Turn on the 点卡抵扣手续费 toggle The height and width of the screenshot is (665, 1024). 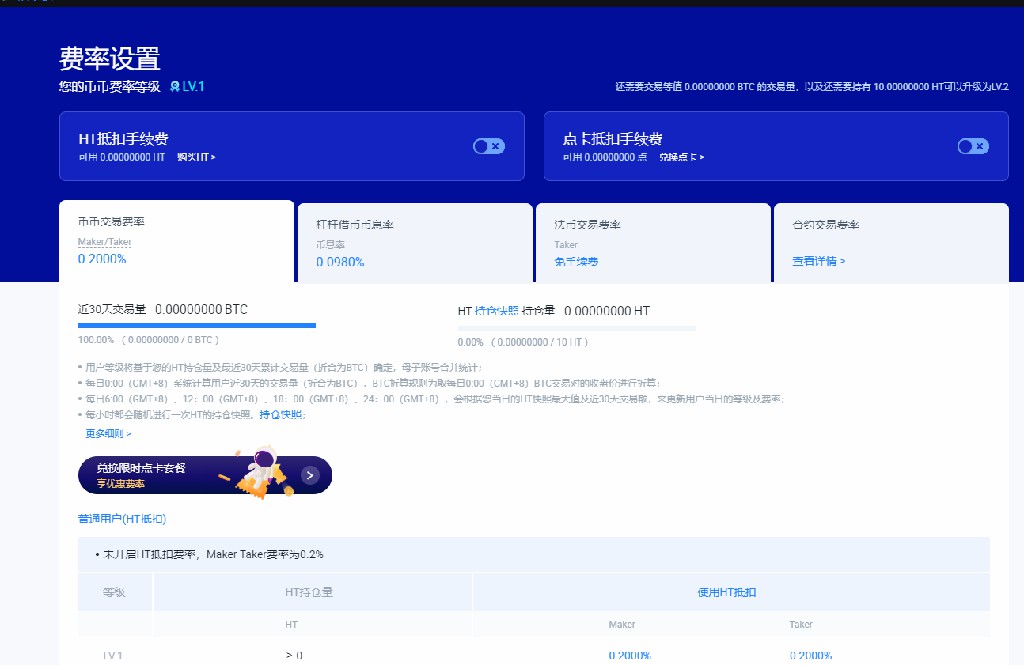972,146
